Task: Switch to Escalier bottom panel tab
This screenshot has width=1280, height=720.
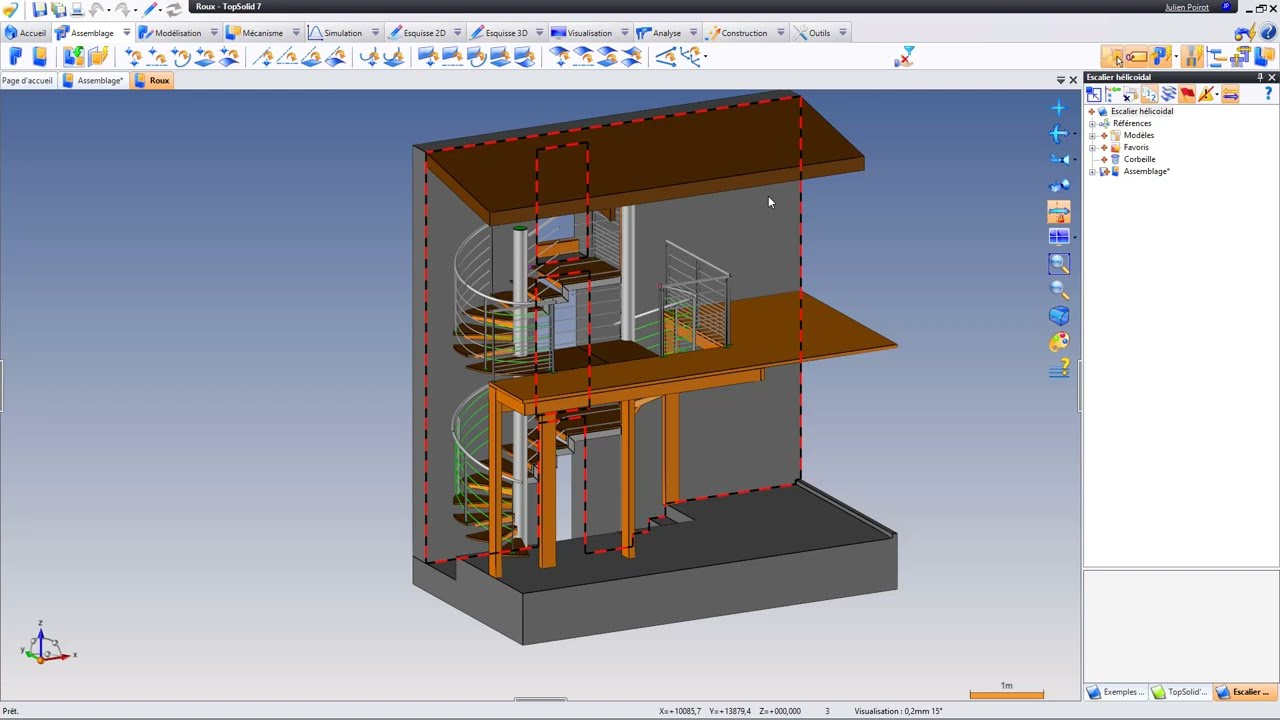Action: click(1245, 692)
